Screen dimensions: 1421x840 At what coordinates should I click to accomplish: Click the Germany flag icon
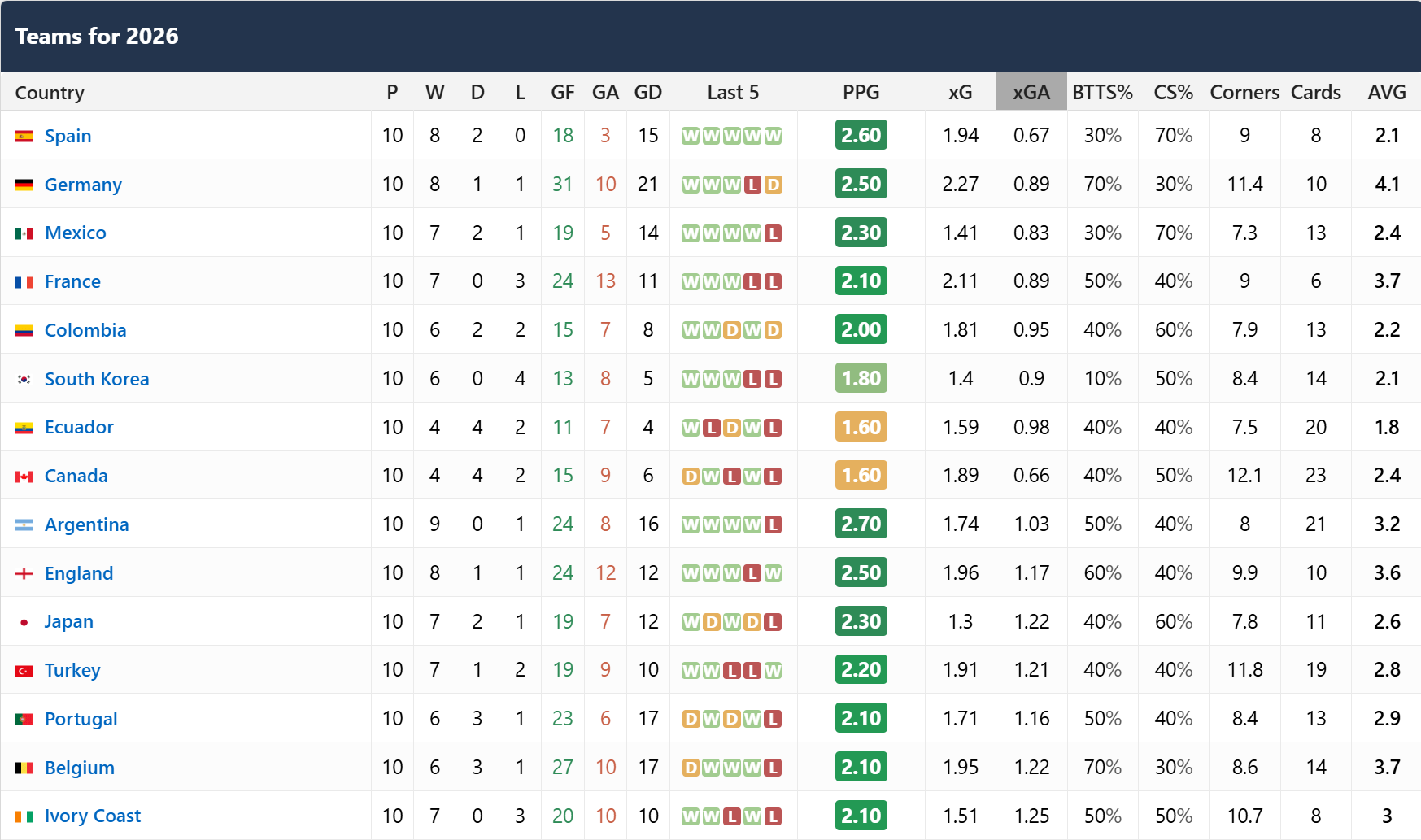tap(24, 185)
